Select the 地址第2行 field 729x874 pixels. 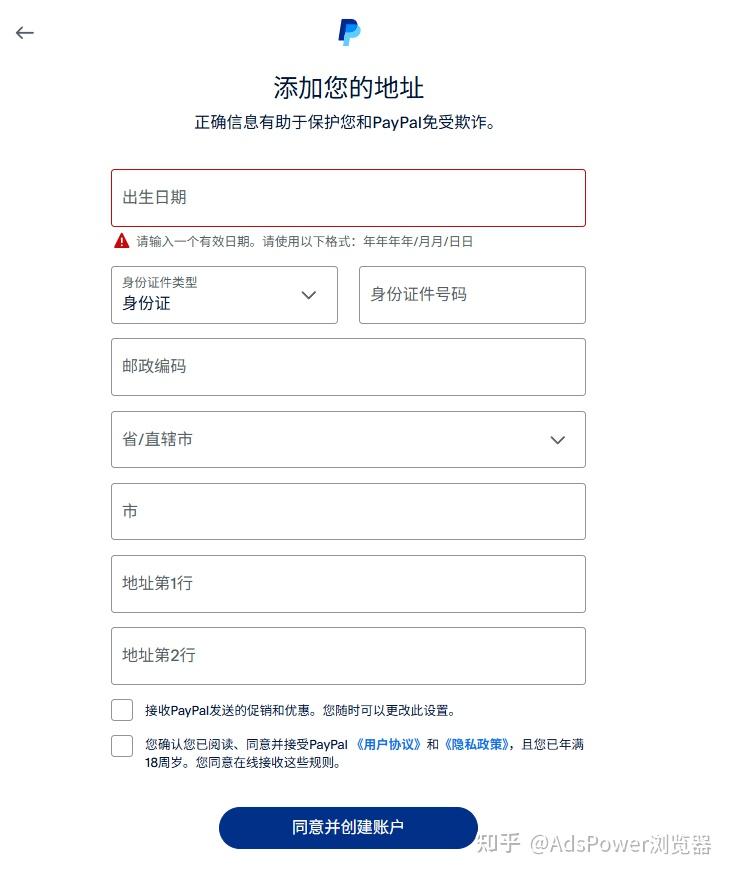348,655
